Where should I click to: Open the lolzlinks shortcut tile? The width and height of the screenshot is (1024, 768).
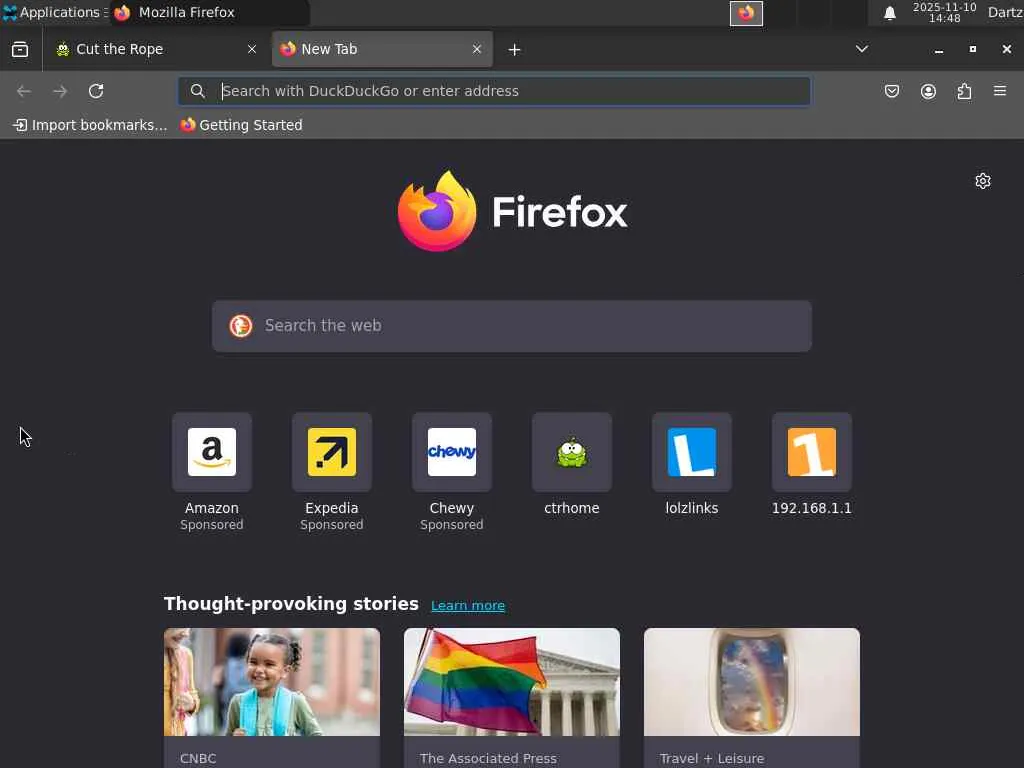click(692, 452)
